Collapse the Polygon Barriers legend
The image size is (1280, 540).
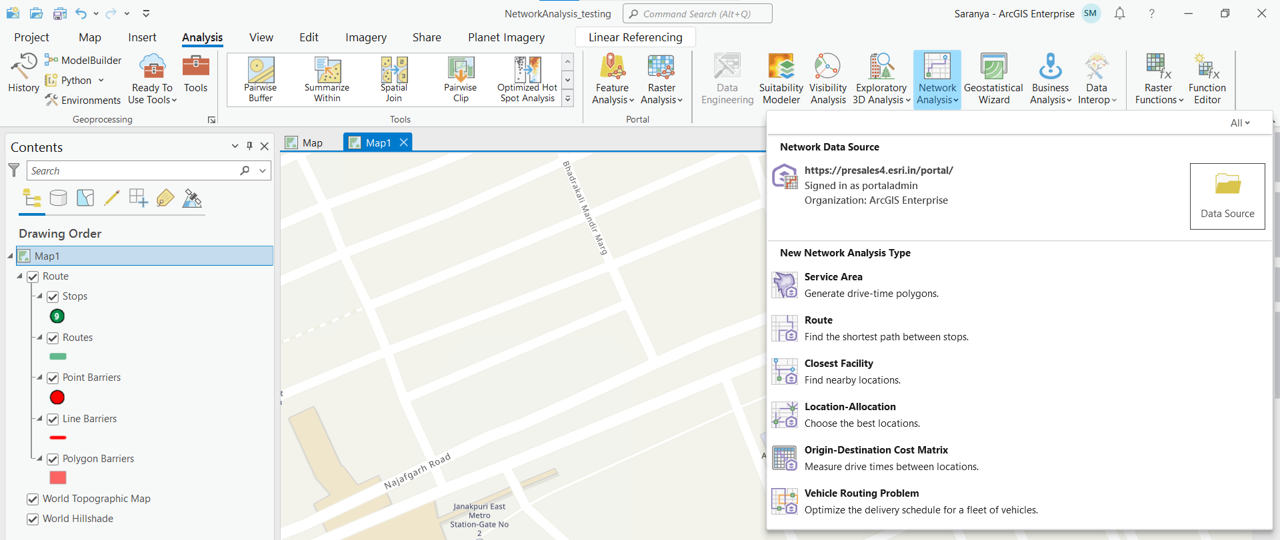tap(40, 459)
